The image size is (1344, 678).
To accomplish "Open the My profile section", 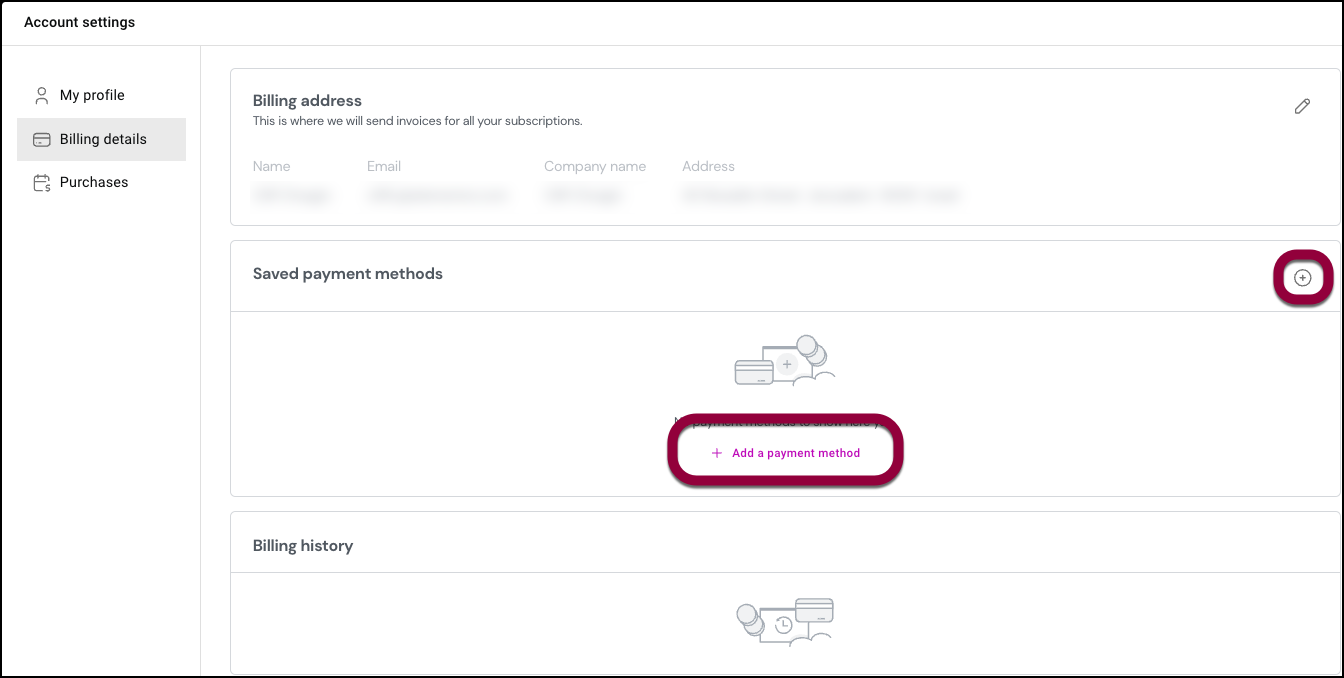I will 92,95.
